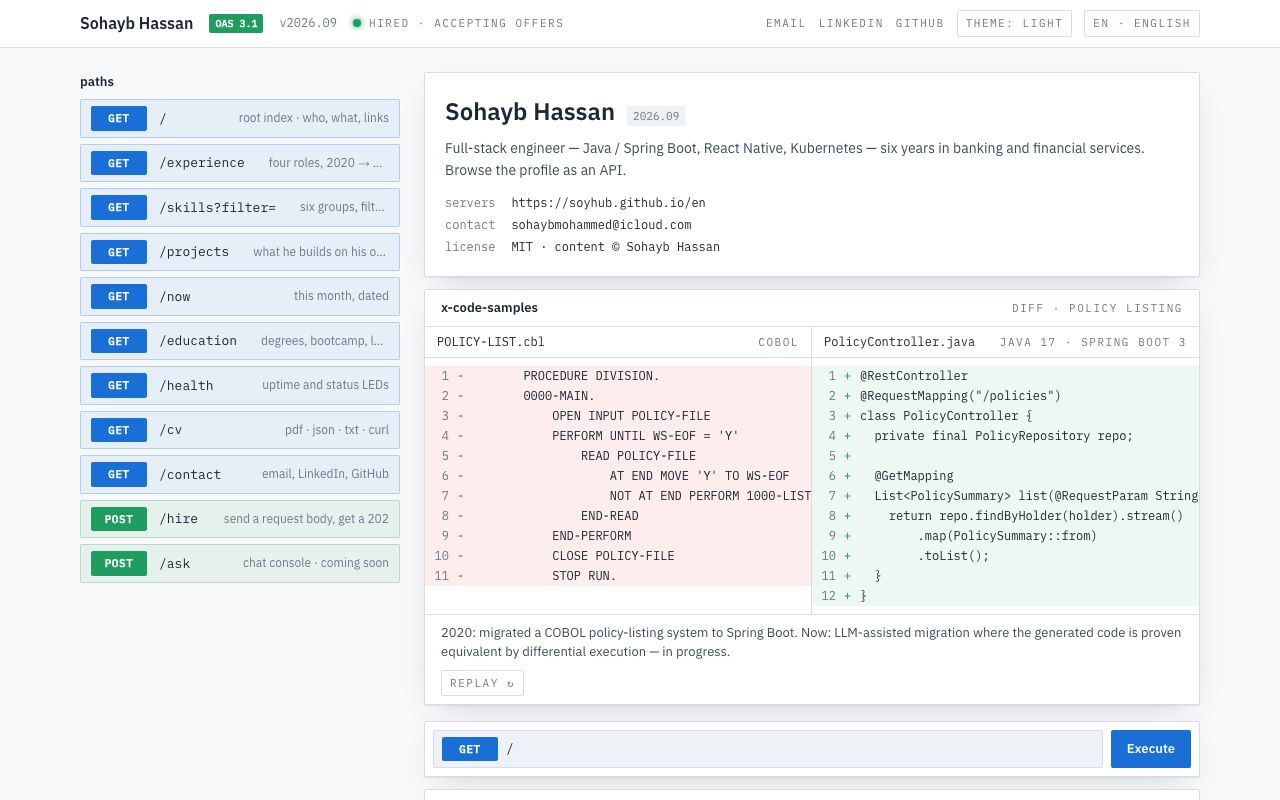Click the PolicyController.java file name

click(899, 342)
